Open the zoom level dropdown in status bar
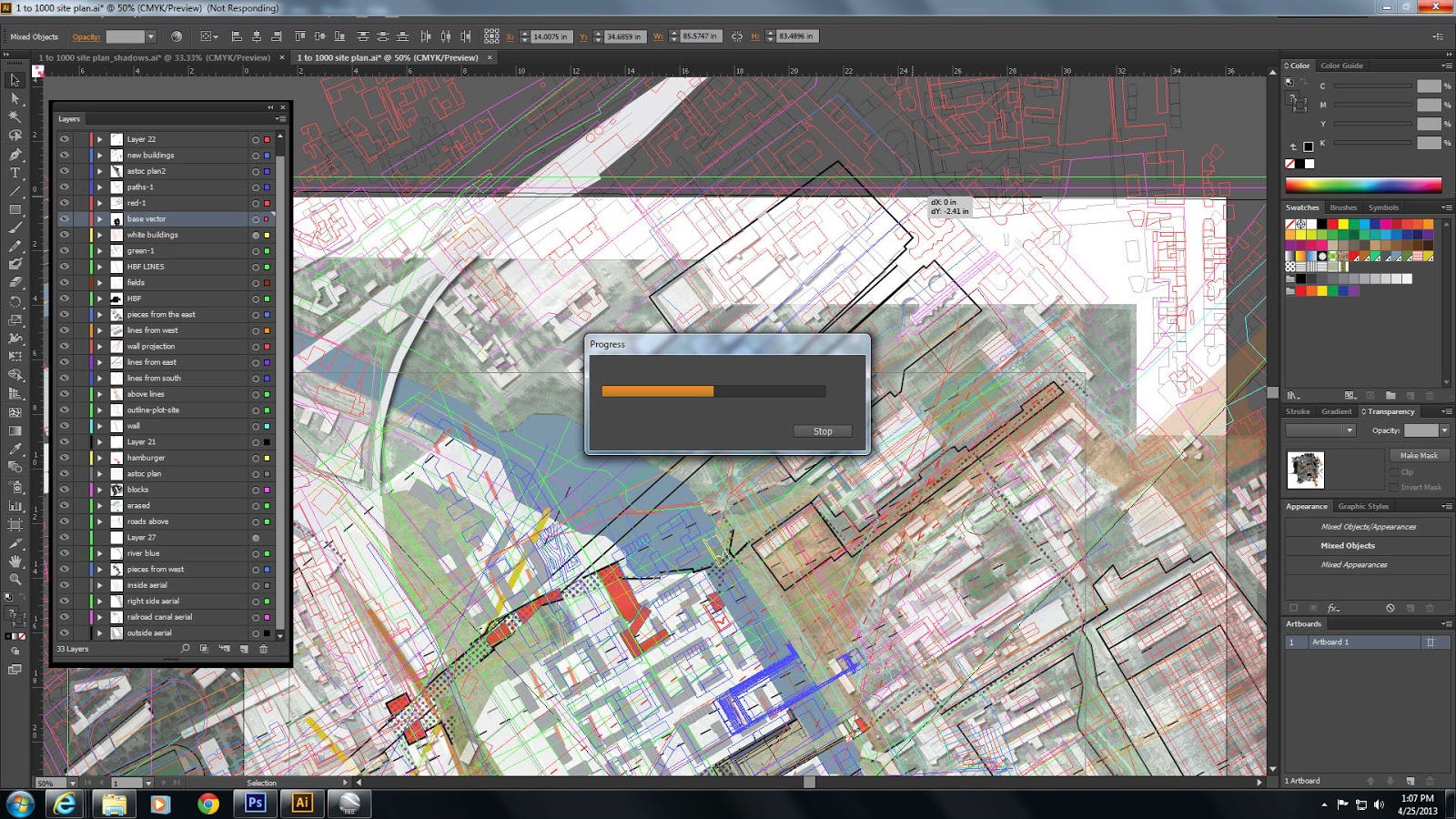The height and width of the screenshot is (819, 1456). pos(72,783)
